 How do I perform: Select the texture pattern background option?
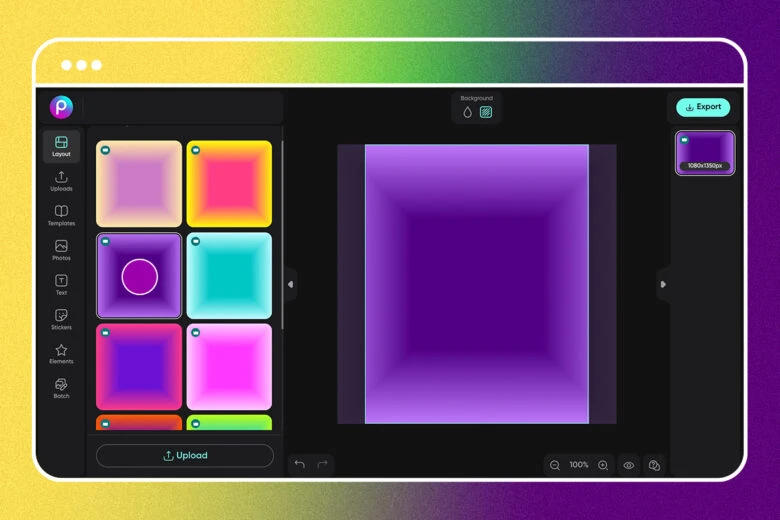click(x=486, y=112)
